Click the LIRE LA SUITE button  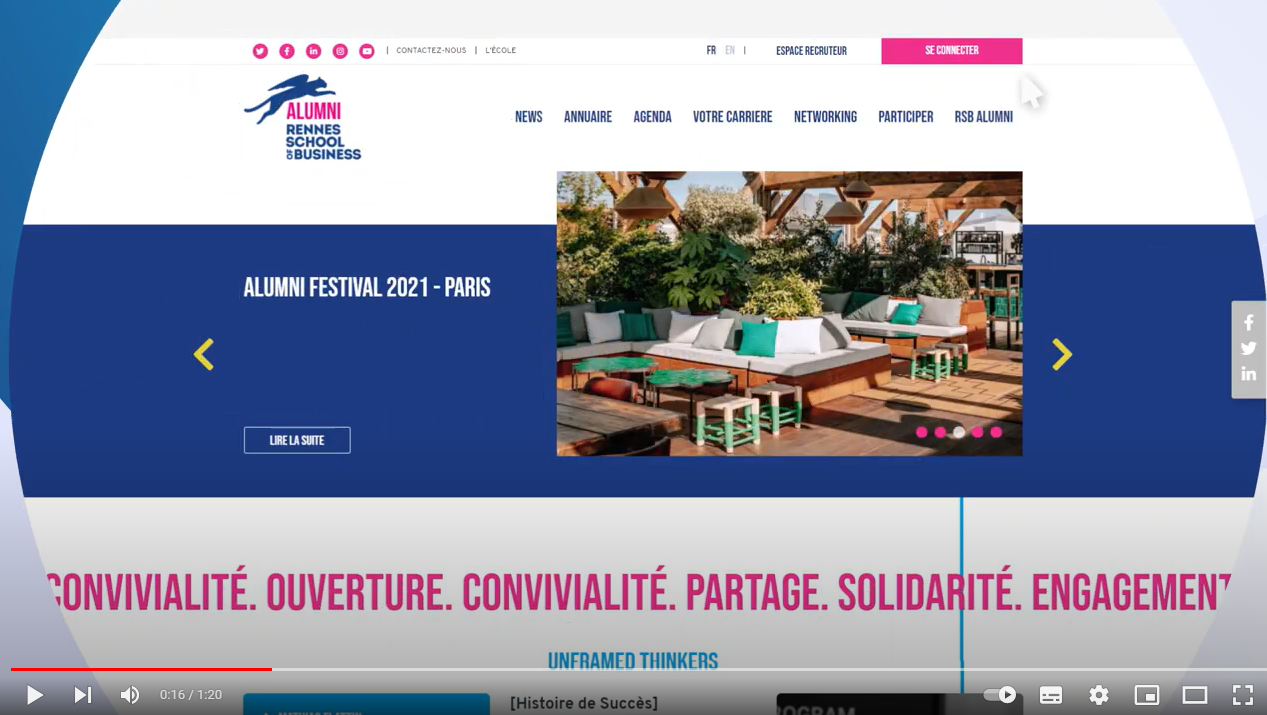pyautogui.click(x=297, y=440)
